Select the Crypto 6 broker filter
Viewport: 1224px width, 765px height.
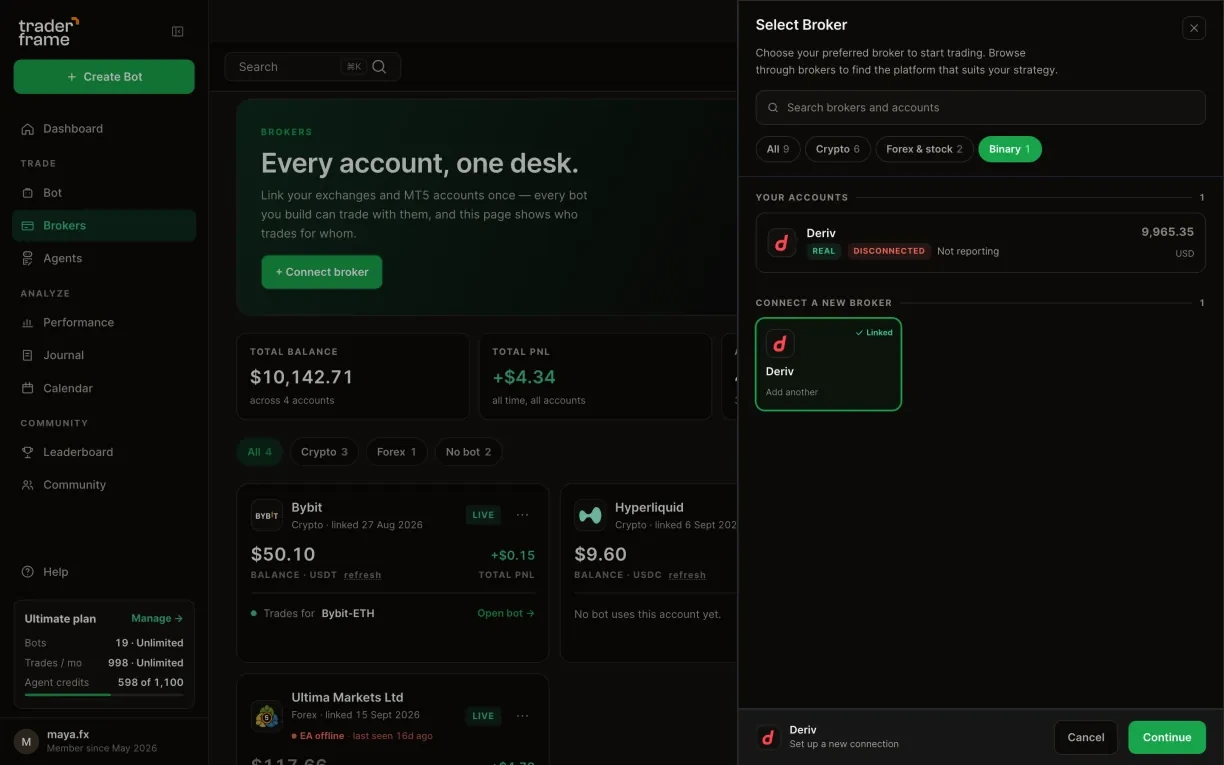pos(837,149)
